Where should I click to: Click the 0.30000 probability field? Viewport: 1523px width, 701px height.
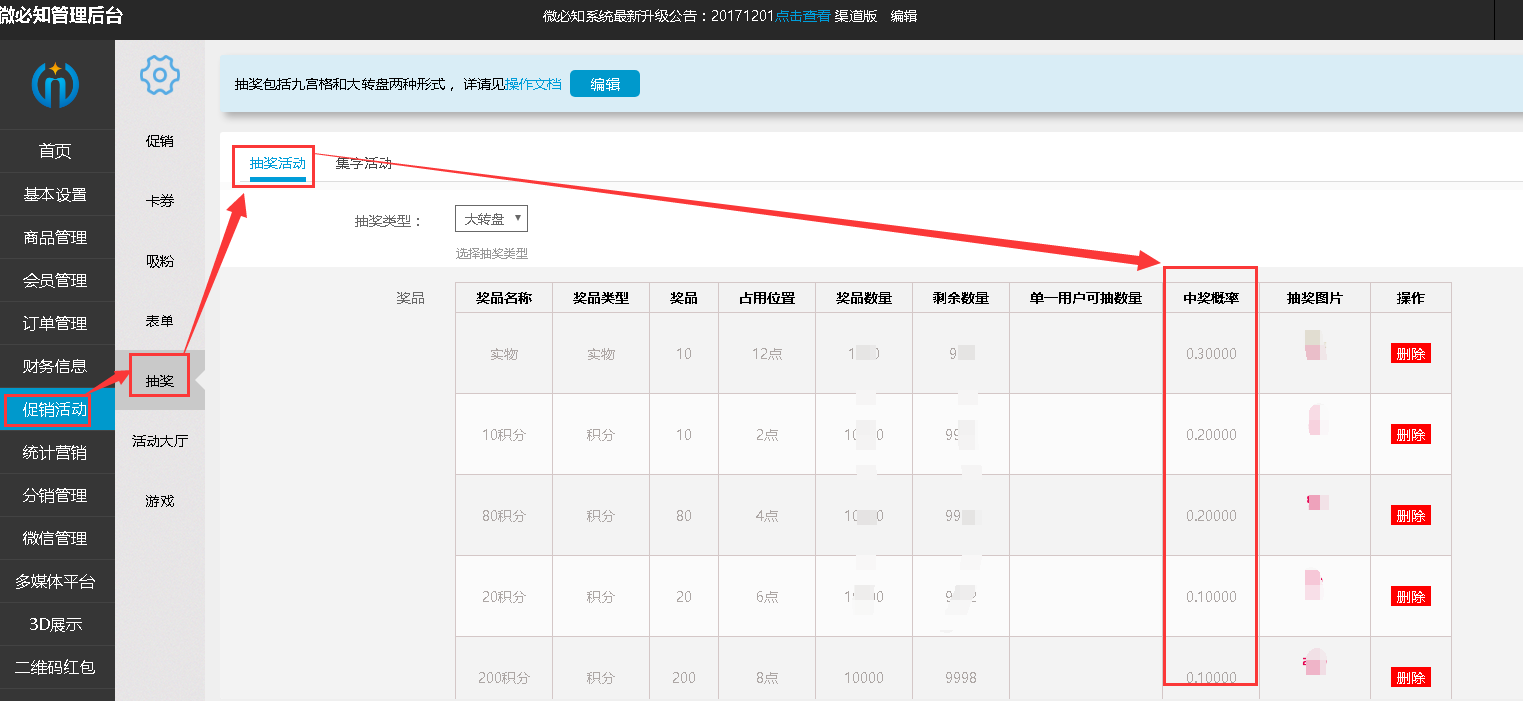1211,354
